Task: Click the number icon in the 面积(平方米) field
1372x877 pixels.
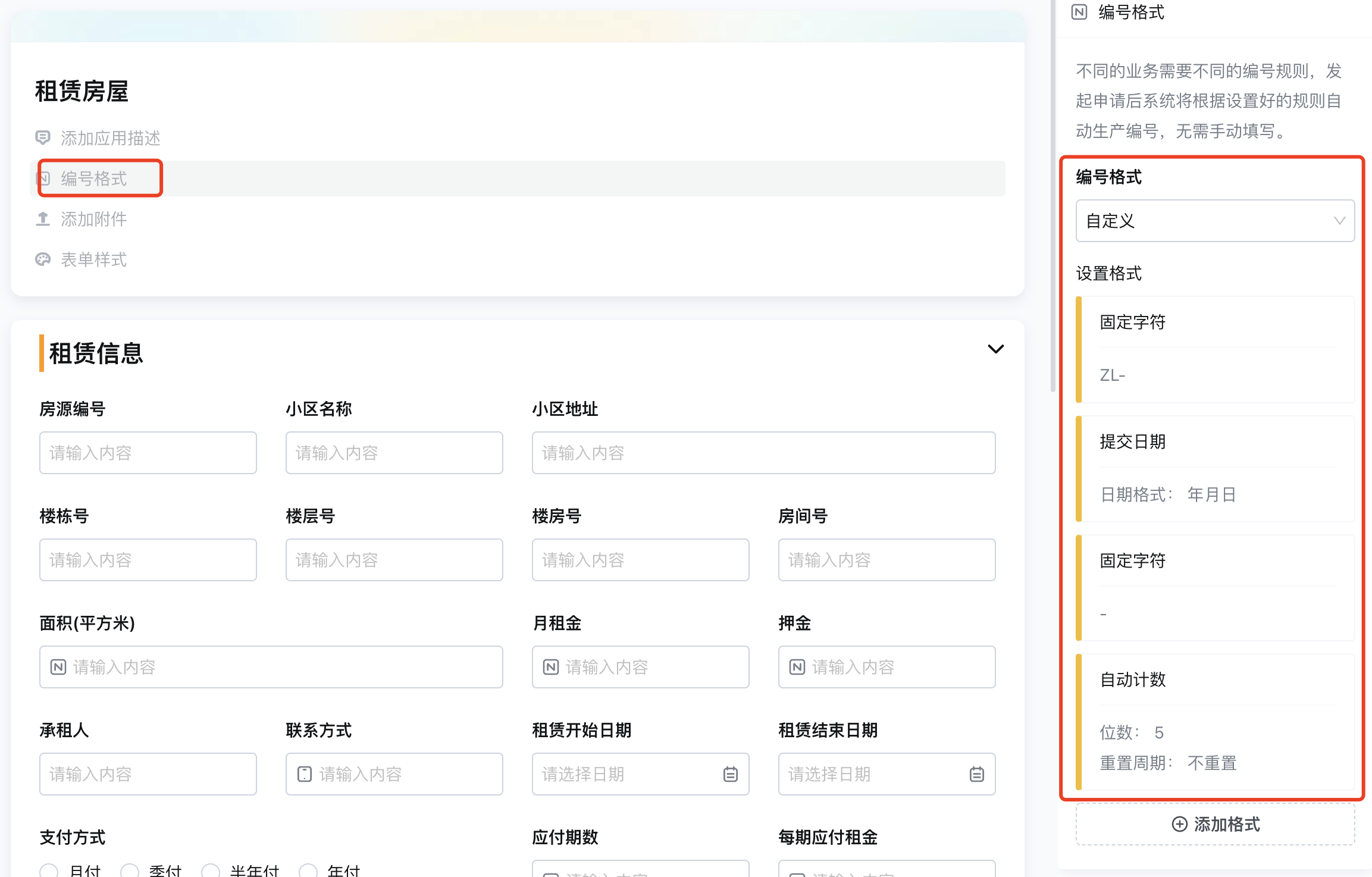Action: tap(58, 667)
